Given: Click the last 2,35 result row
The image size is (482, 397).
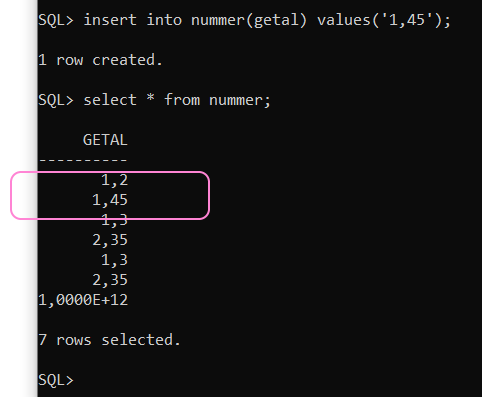Looking at the screenshot, I should tap(110, 280).
